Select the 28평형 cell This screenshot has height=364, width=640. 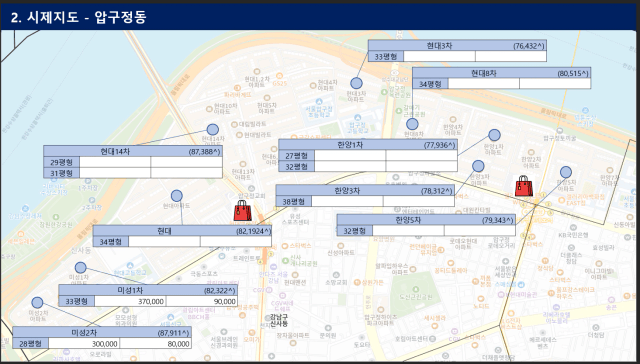coord(31,344)
